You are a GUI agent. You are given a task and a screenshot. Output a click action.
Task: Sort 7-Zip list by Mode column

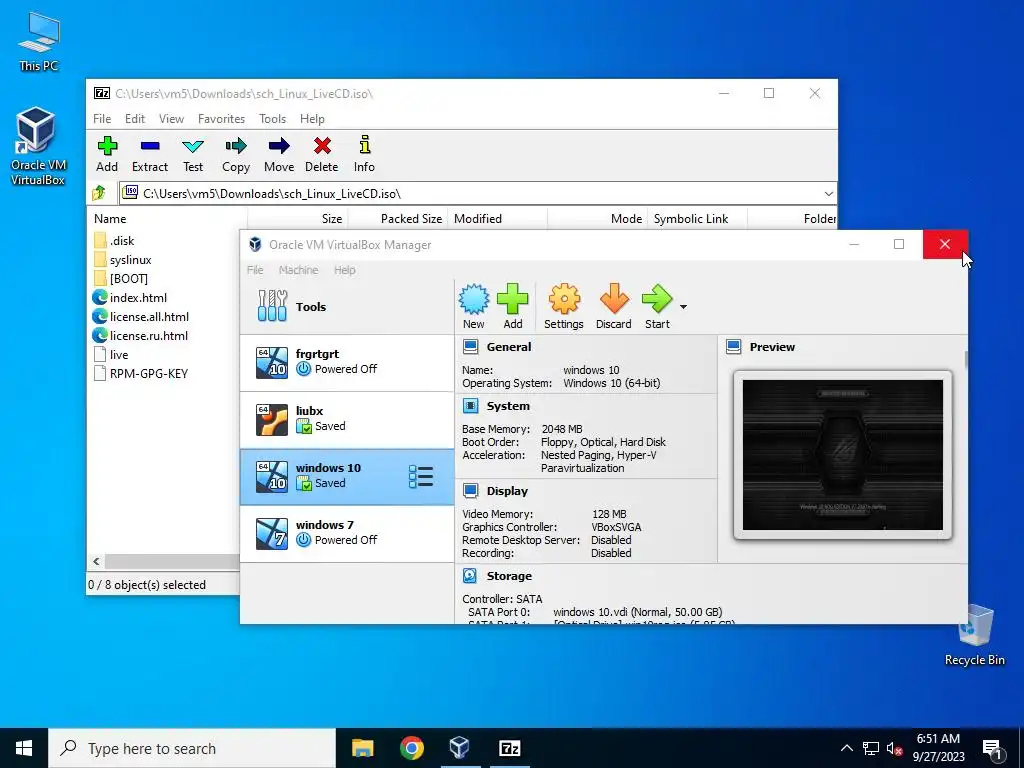tap(598, 219)
